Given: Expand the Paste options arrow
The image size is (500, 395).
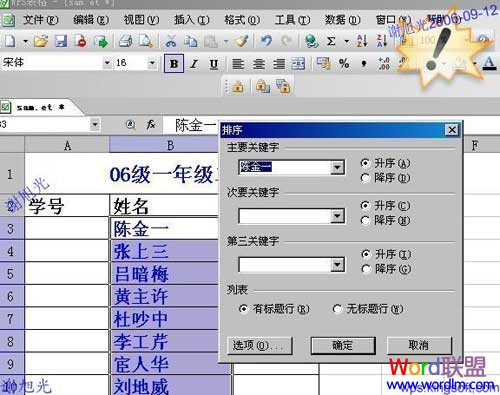Looking at the screenshot, I should [226, 42].
